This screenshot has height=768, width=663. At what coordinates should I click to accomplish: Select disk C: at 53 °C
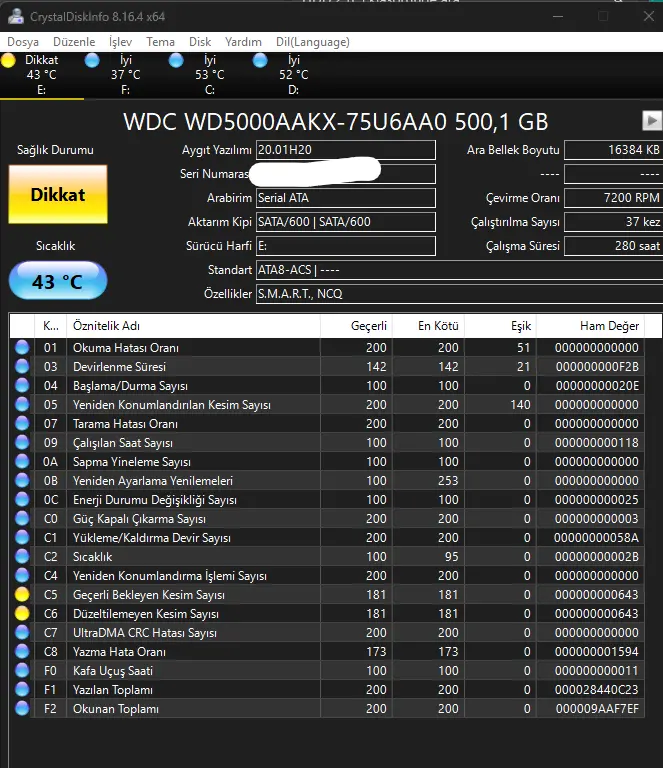click(210, 75)
